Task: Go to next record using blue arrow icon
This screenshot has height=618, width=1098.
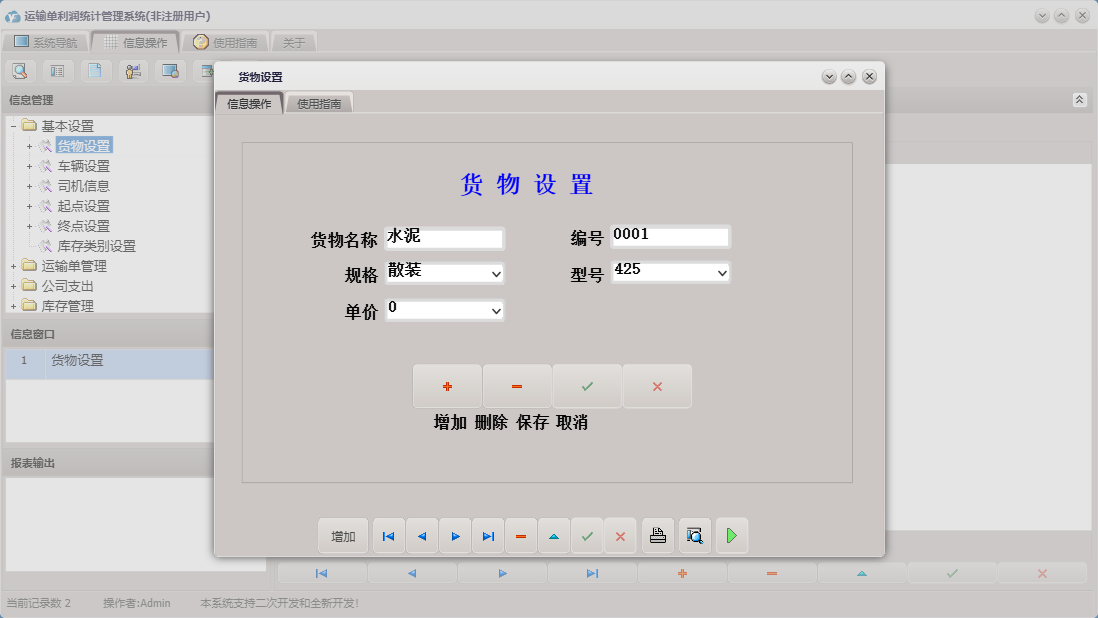Action: 455,535
